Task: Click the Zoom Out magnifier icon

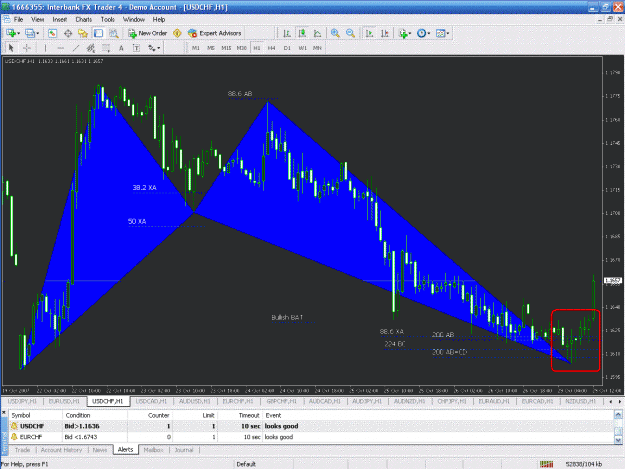Action: point(350,33)
